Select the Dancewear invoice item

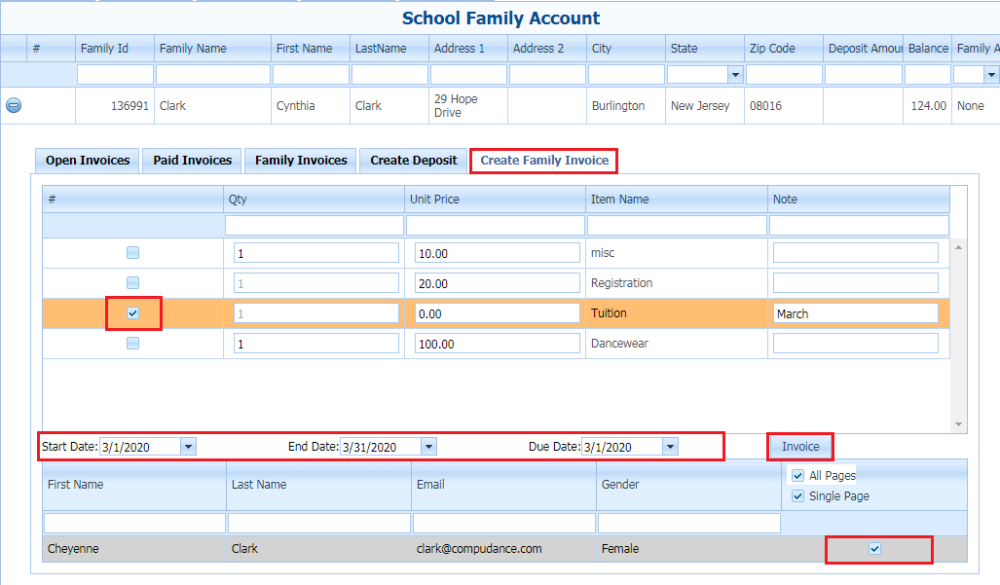(132, 343)
